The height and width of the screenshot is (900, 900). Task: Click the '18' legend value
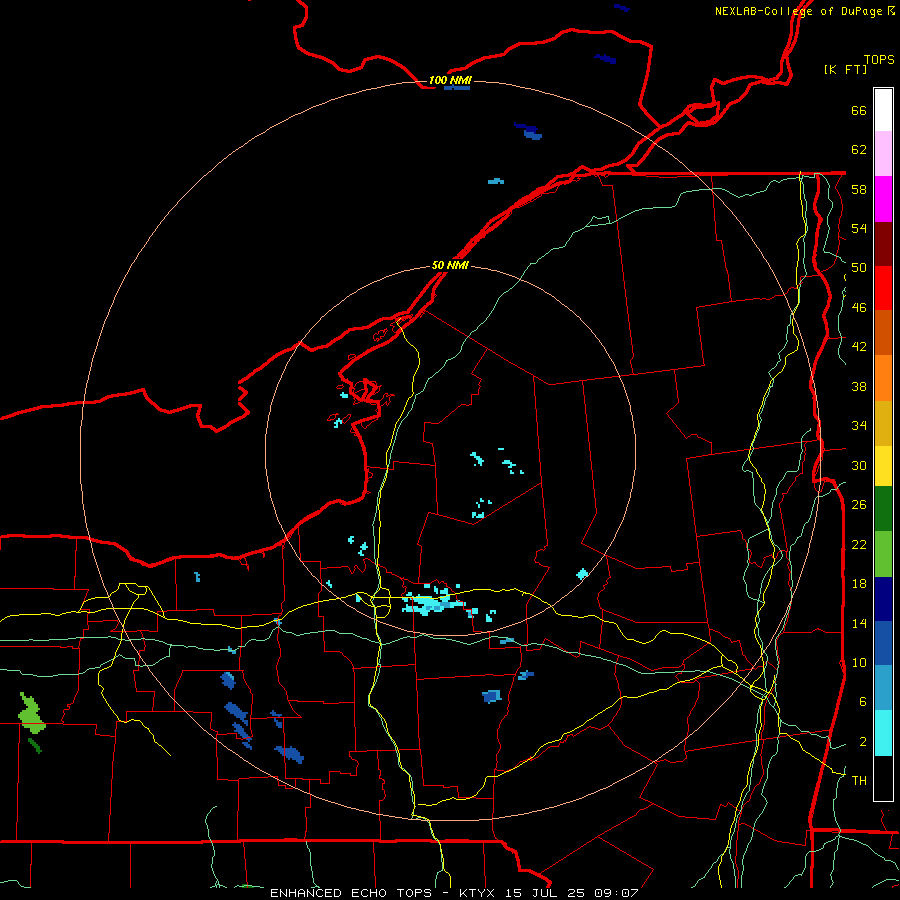coord(859,584)
